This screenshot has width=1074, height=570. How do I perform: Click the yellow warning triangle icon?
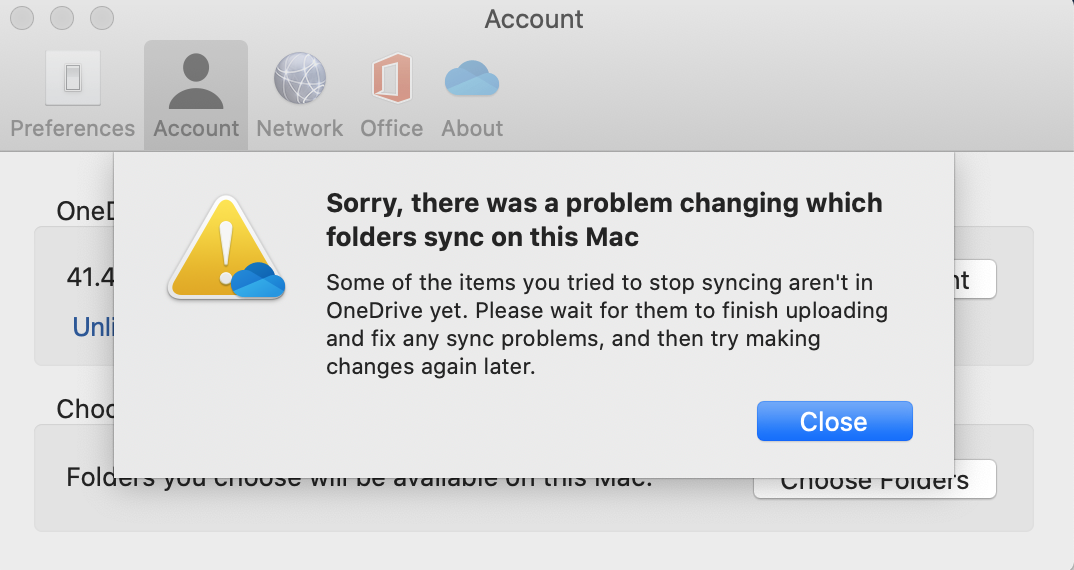222,248
